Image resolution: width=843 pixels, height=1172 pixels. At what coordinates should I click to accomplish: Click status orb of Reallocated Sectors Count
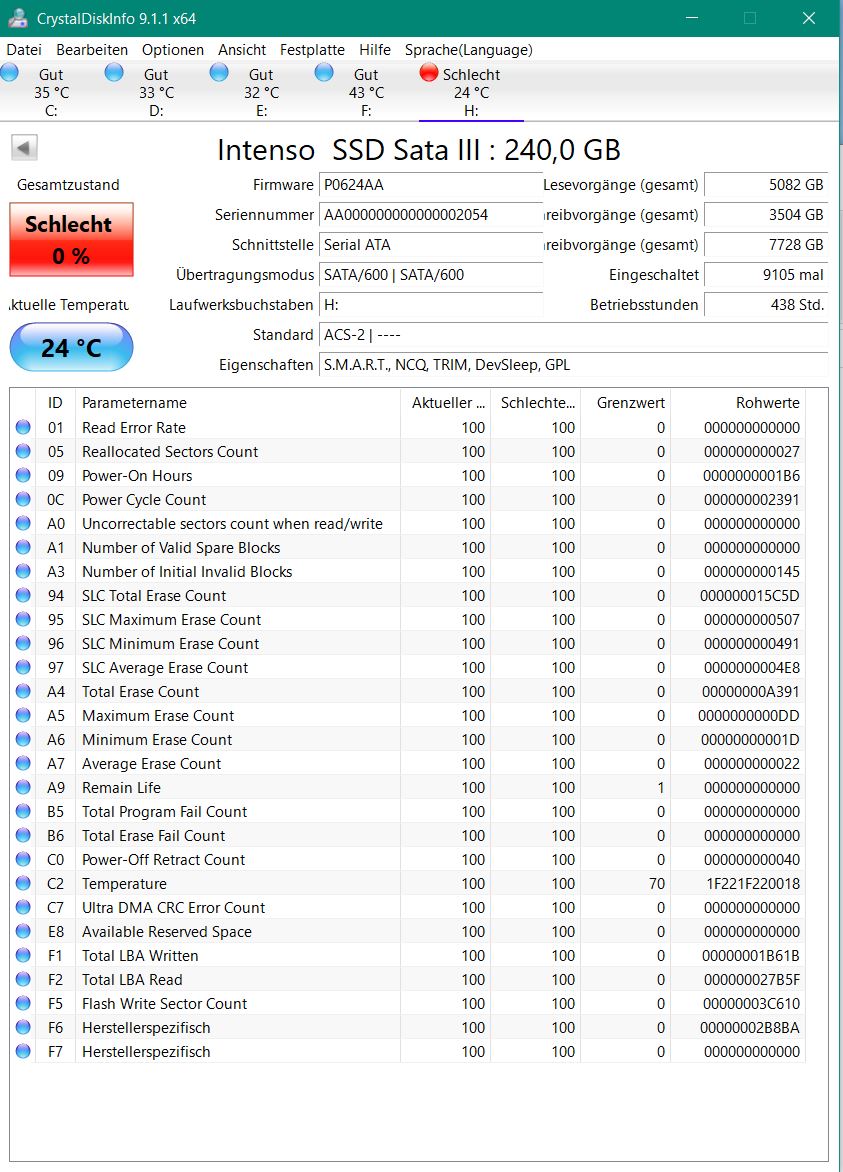23,451
